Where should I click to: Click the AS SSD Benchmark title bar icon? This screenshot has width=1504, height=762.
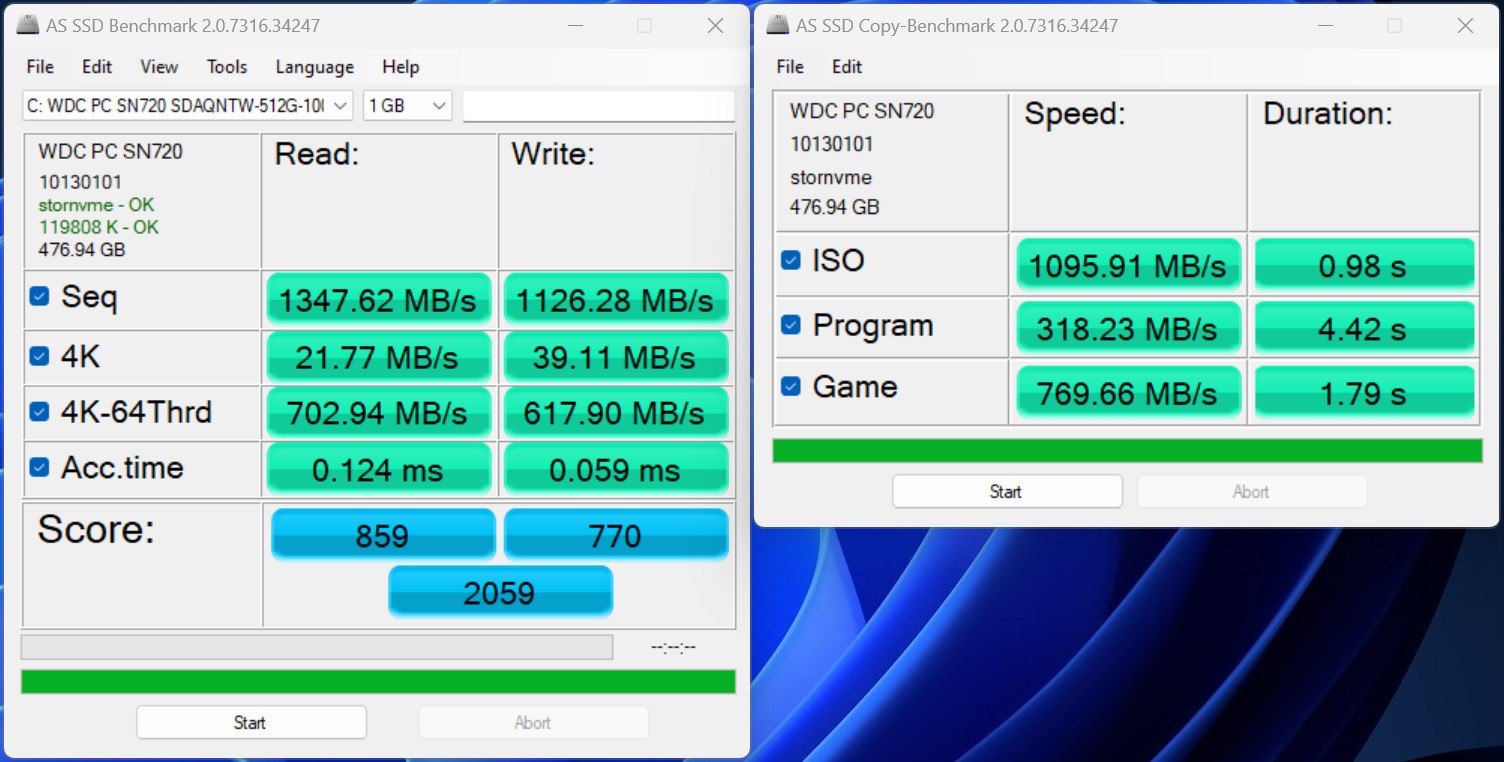coord(28,26)
